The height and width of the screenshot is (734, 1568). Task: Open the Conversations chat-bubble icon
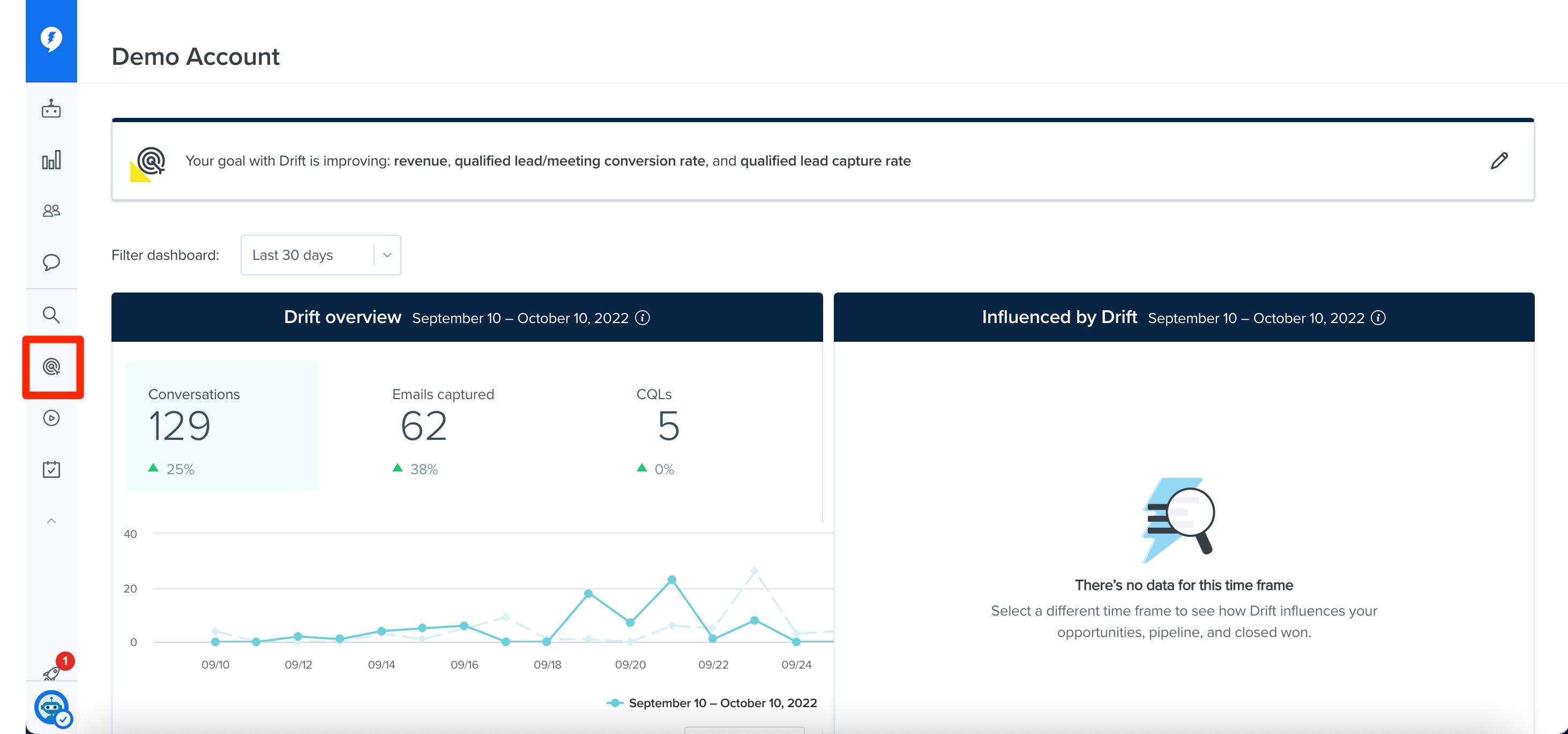pos(51,263)
